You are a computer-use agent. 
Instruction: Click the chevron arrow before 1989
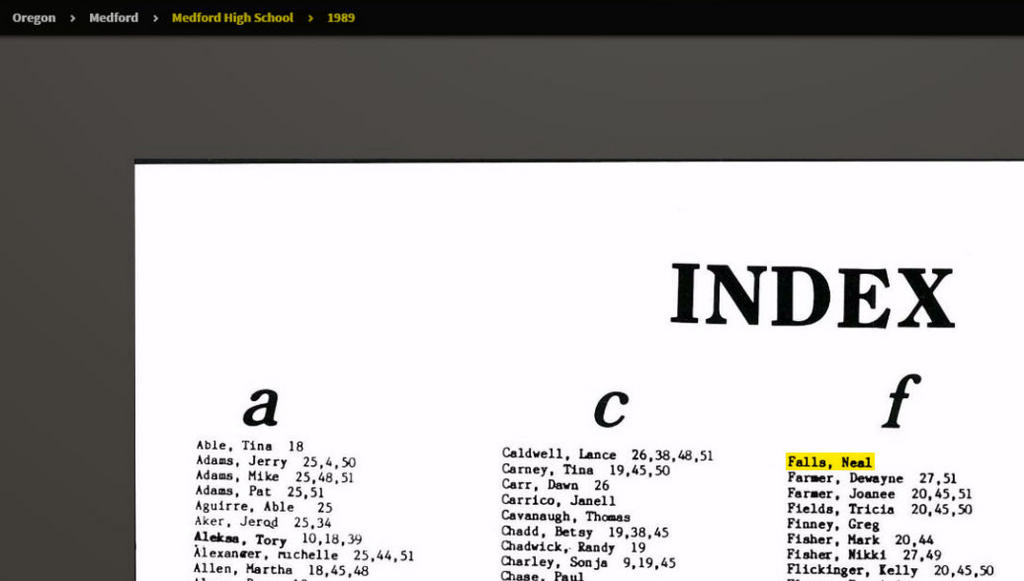(311, 18)
